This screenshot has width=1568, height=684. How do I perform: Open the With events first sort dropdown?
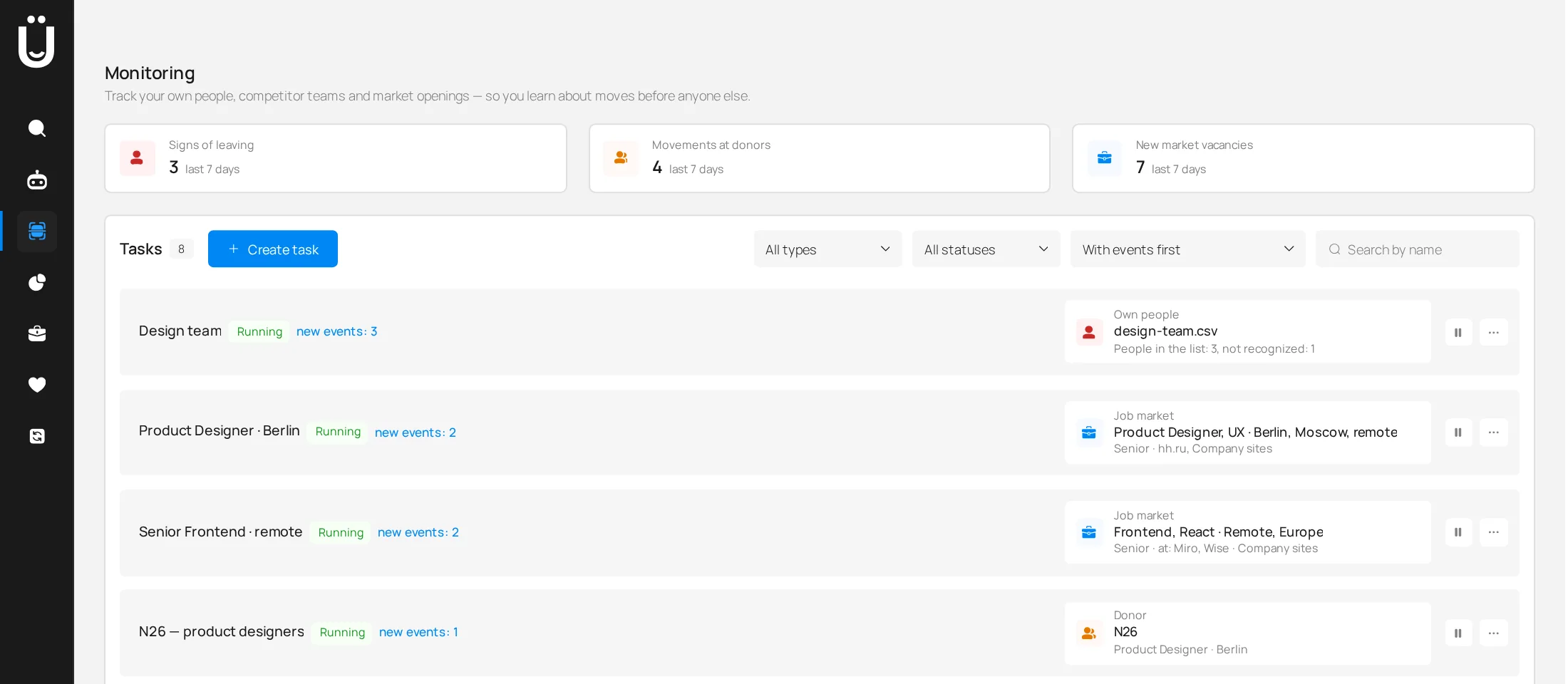pyautogui.click(x=1188, y=249)
